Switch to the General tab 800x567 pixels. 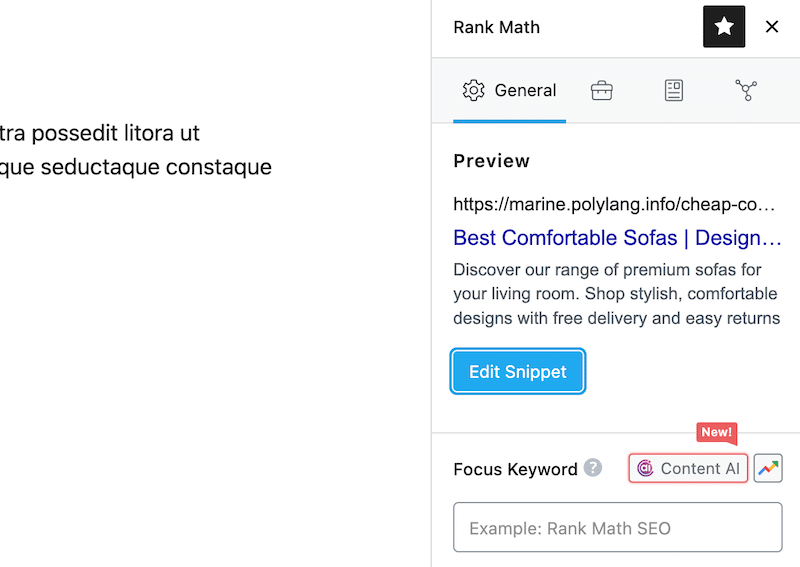[509, 90]
